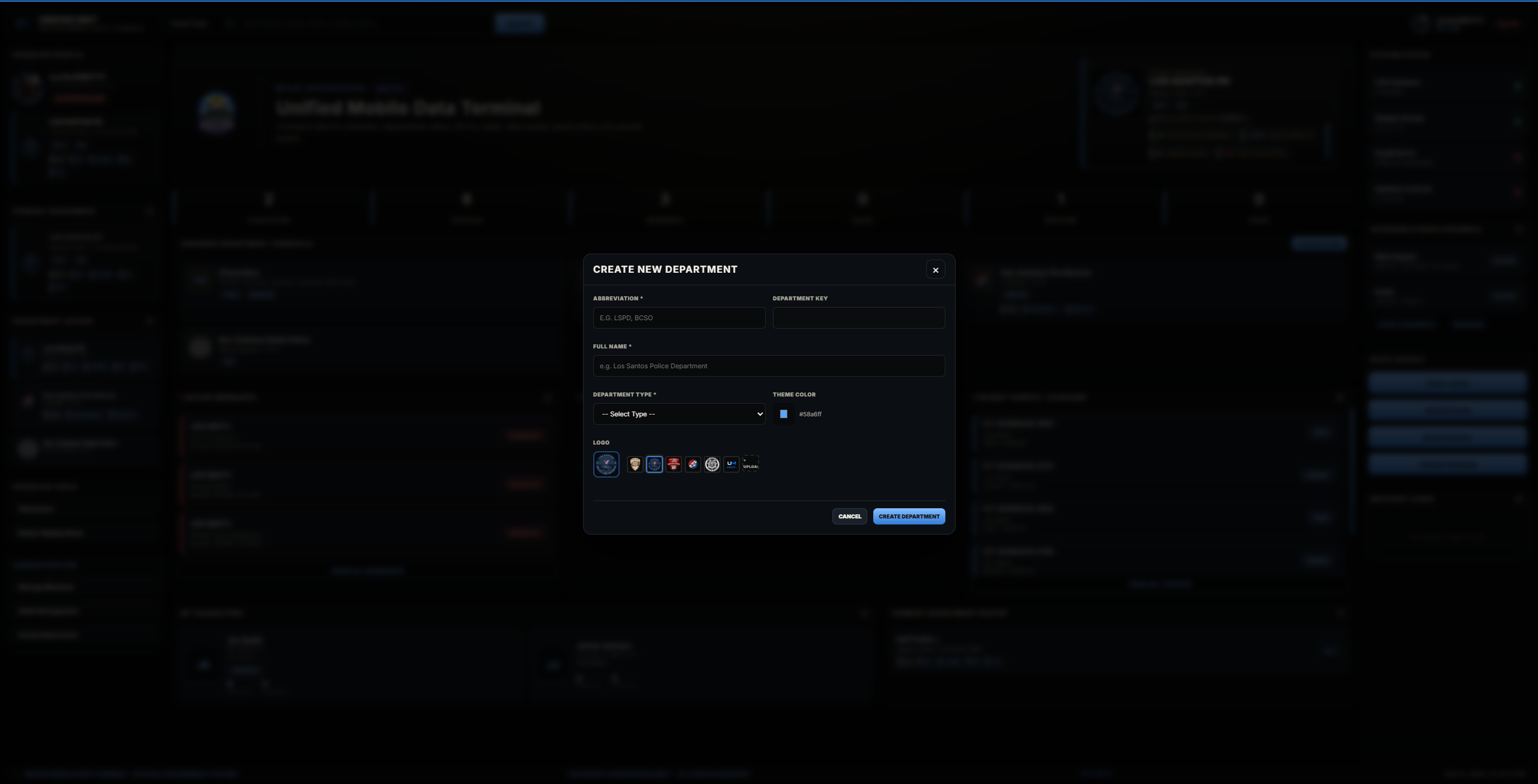1538x784 pixels.
Task: Select the silver star badge seal logo
Action: coord(712,464)
